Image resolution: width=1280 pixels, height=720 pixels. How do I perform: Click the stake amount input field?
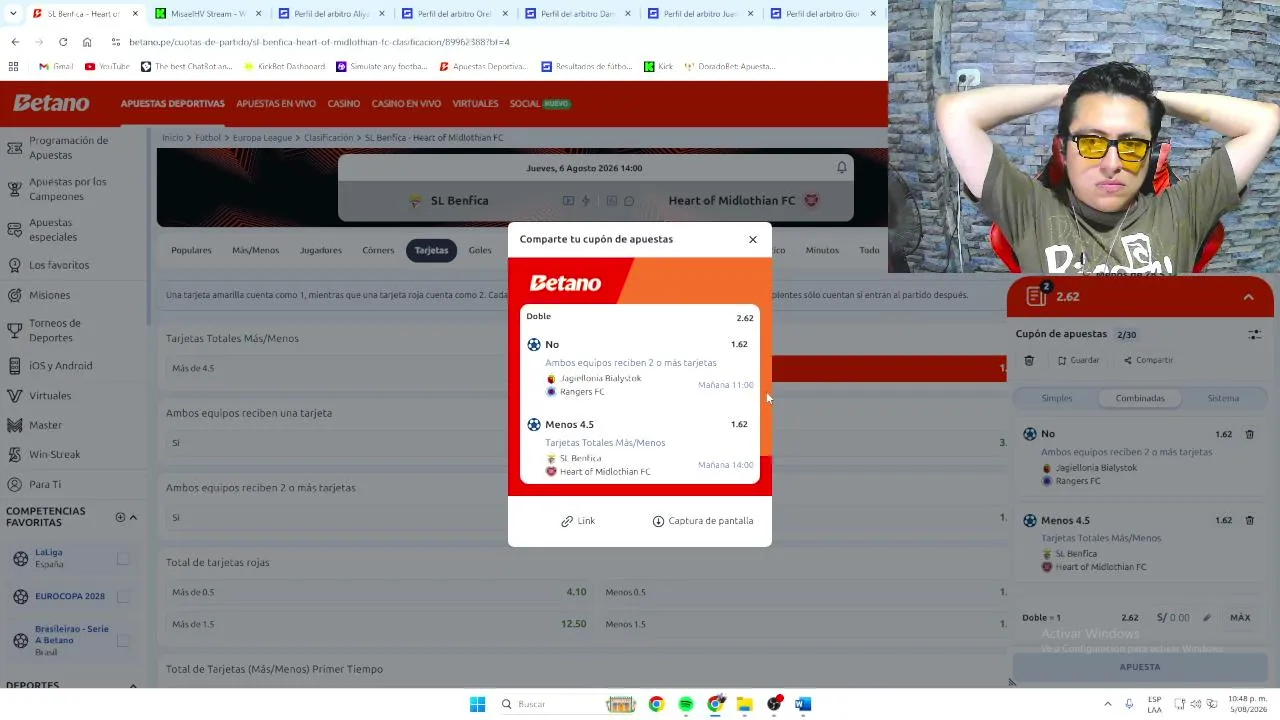[1173, 618]
